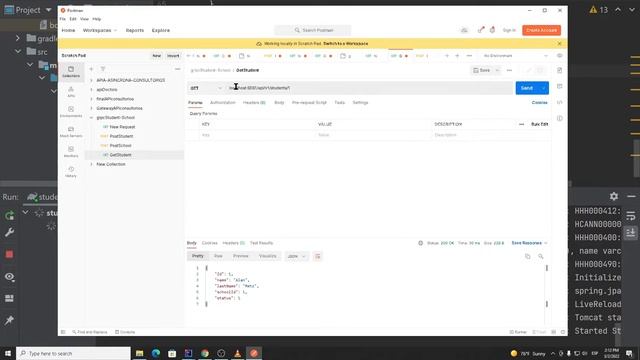This screenshot has height=360, width=640.
Task: Open the request tabs ellipsis menu
Action: 469,56
